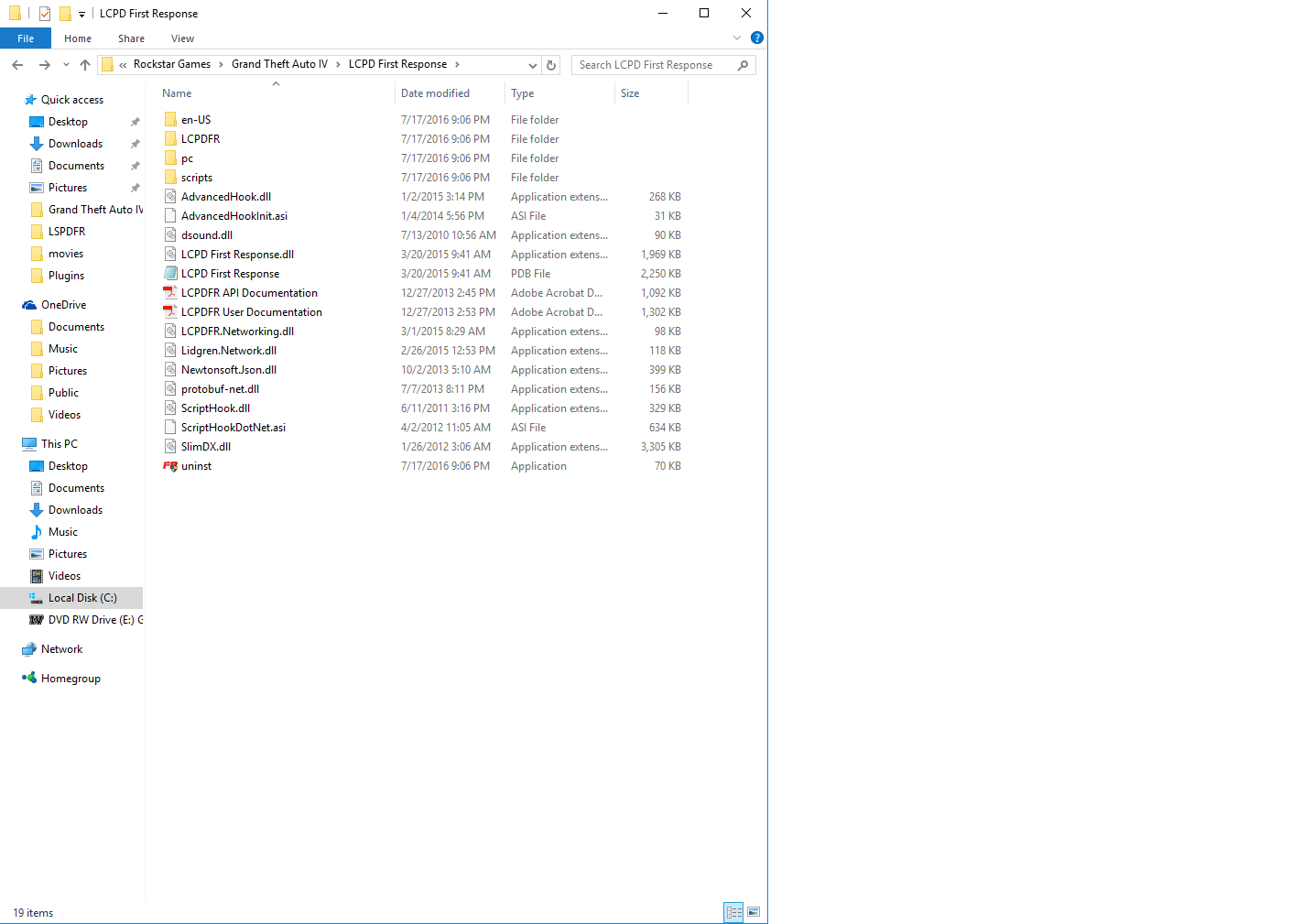Click the Music note icon under This PC
1313x924 pixels.
(37, 532)
